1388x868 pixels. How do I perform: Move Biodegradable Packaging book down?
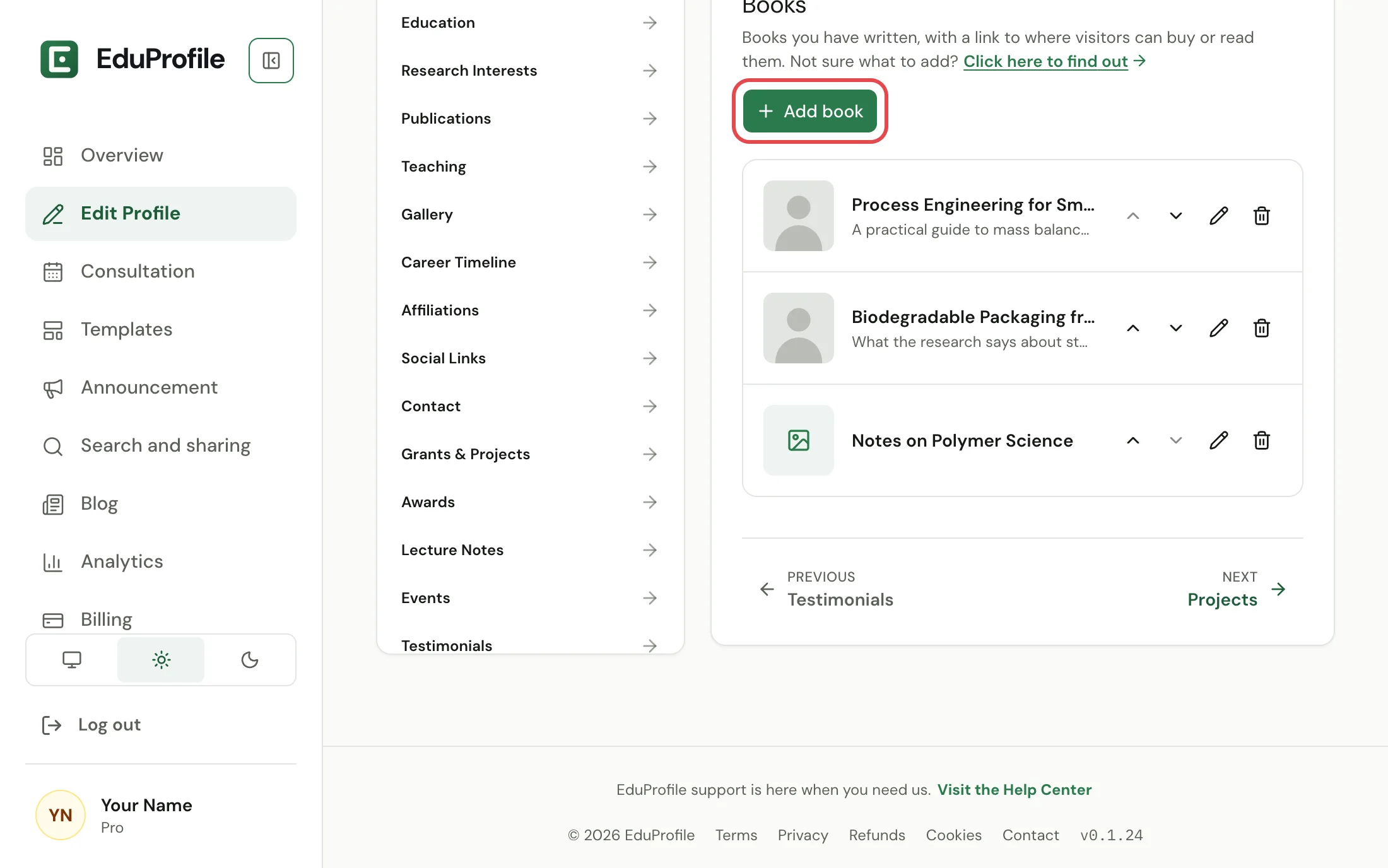[x=1176, y=328]
